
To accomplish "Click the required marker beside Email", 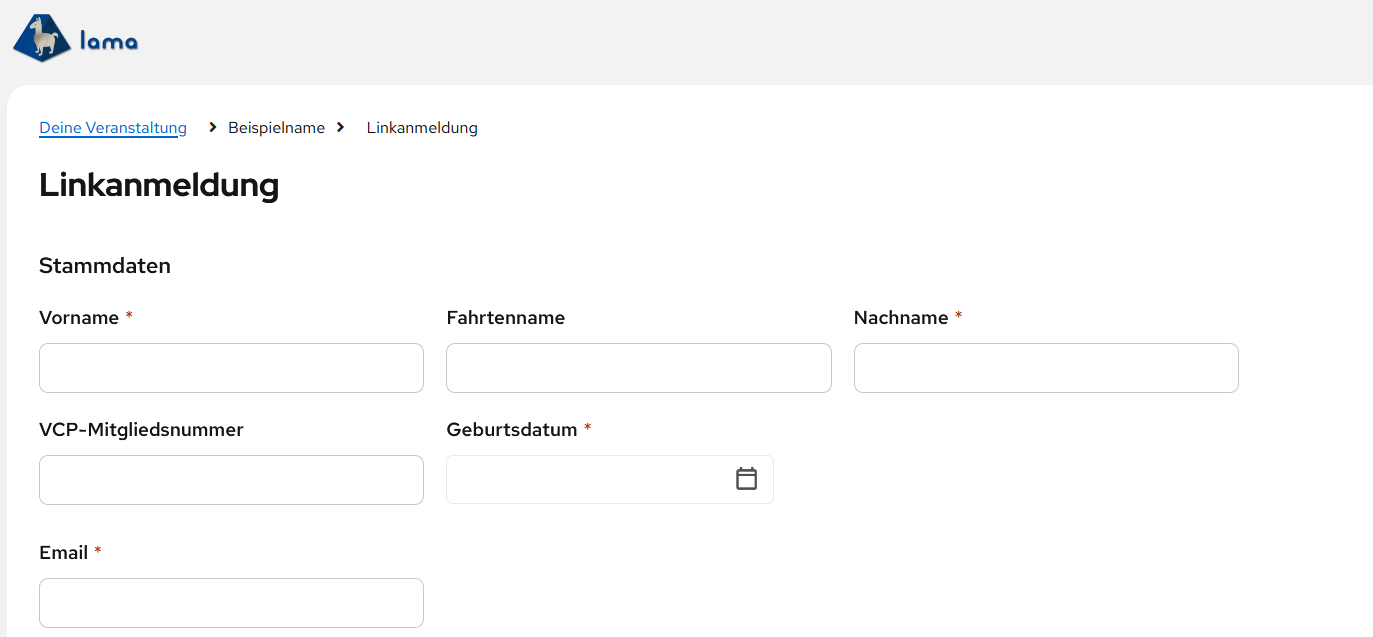I will (x=97, y=551).
